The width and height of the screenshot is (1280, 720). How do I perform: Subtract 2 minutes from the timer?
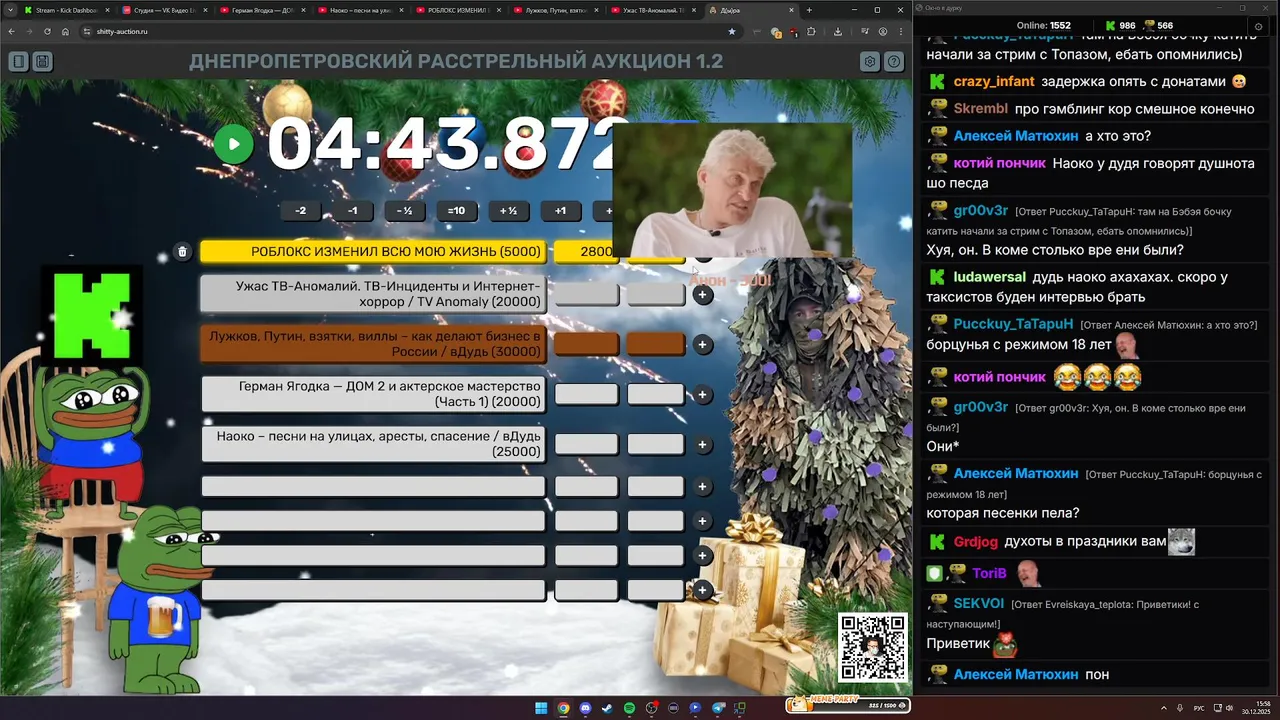click(300, 211)
